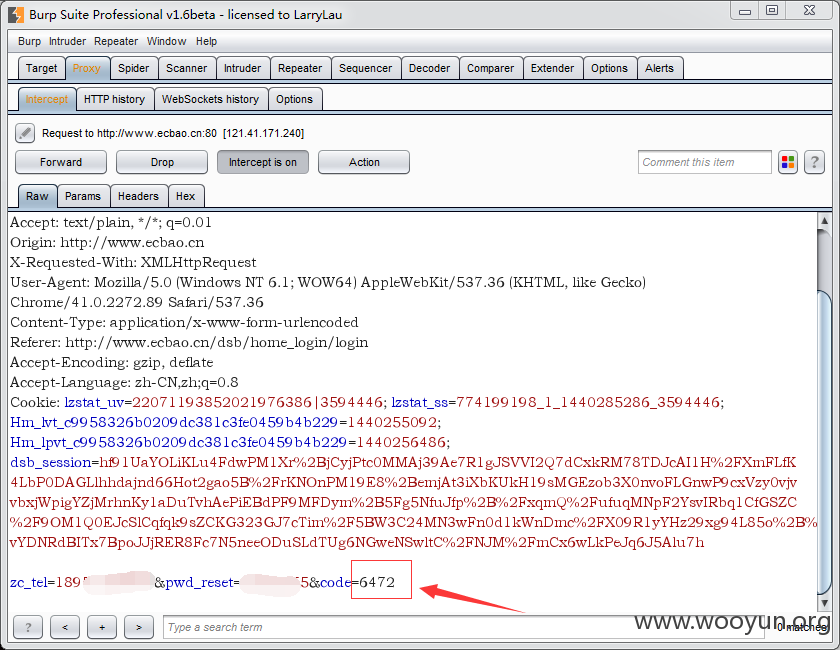Switch to the Headers view tab
840x650 pixels.
pos(138,196)
